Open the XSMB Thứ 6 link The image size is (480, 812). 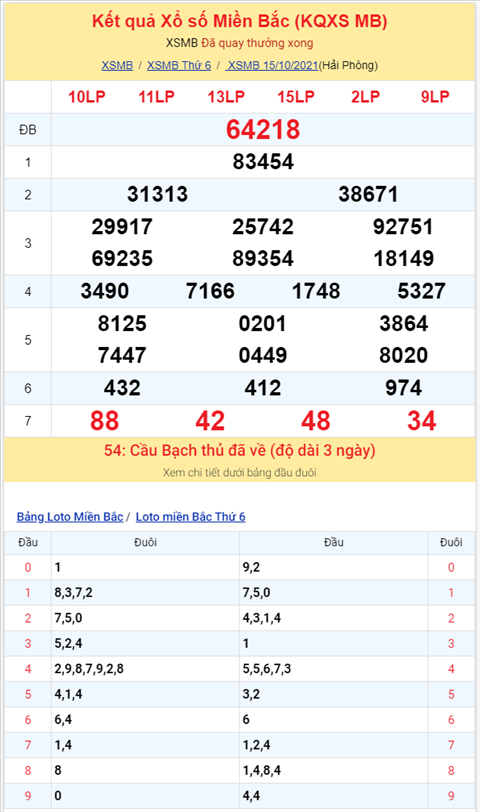[179, 66]
